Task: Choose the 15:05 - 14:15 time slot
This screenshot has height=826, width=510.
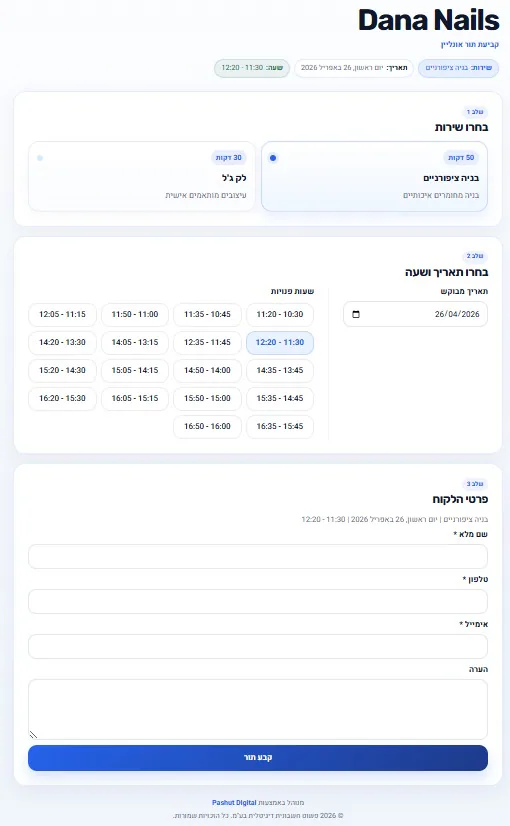Action: [x=135, y=370]
